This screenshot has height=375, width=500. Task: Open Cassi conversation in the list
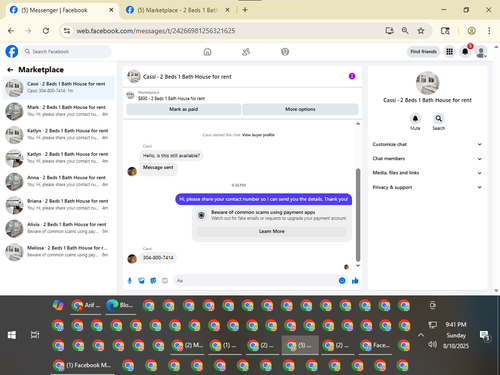(59, 88)
